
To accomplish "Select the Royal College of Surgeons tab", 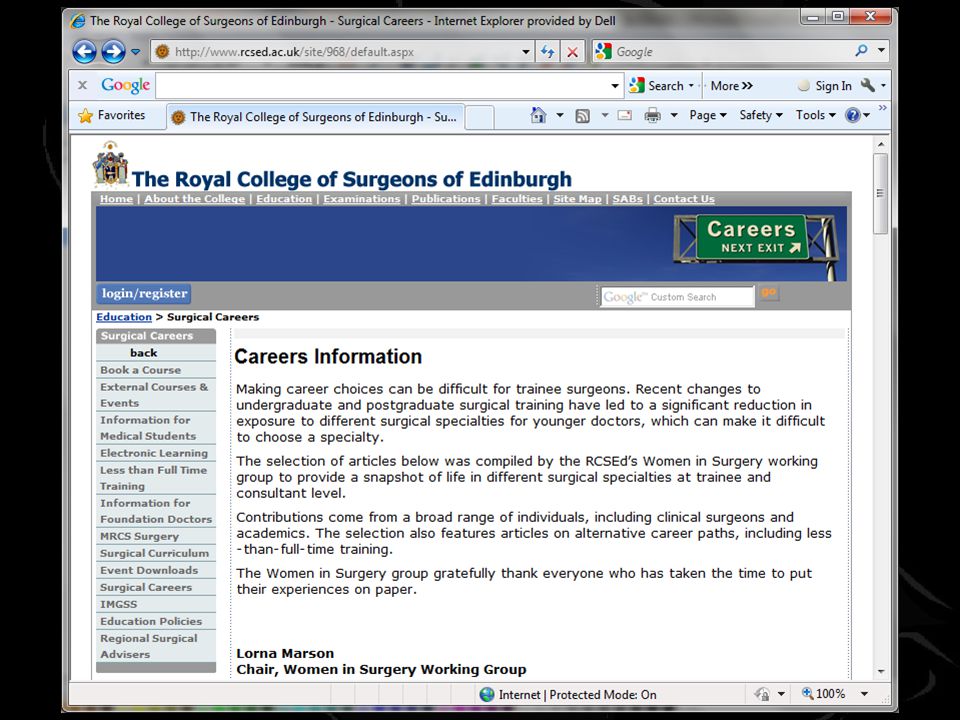I will [316, 117].
